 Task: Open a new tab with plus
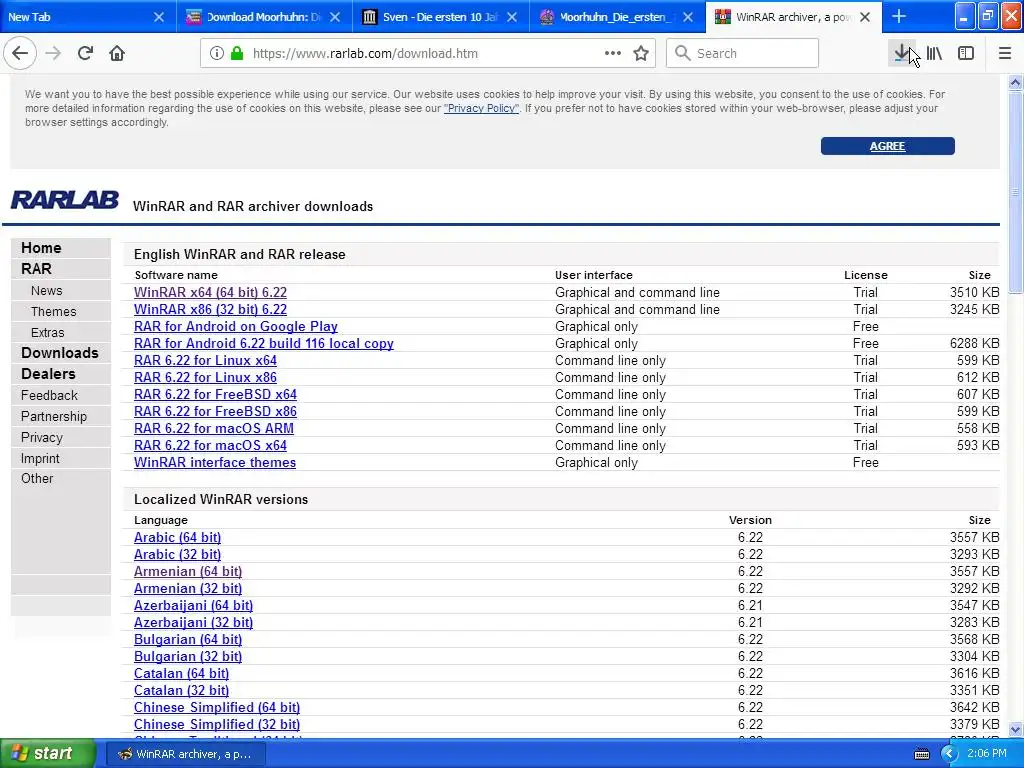click(899, 16)
